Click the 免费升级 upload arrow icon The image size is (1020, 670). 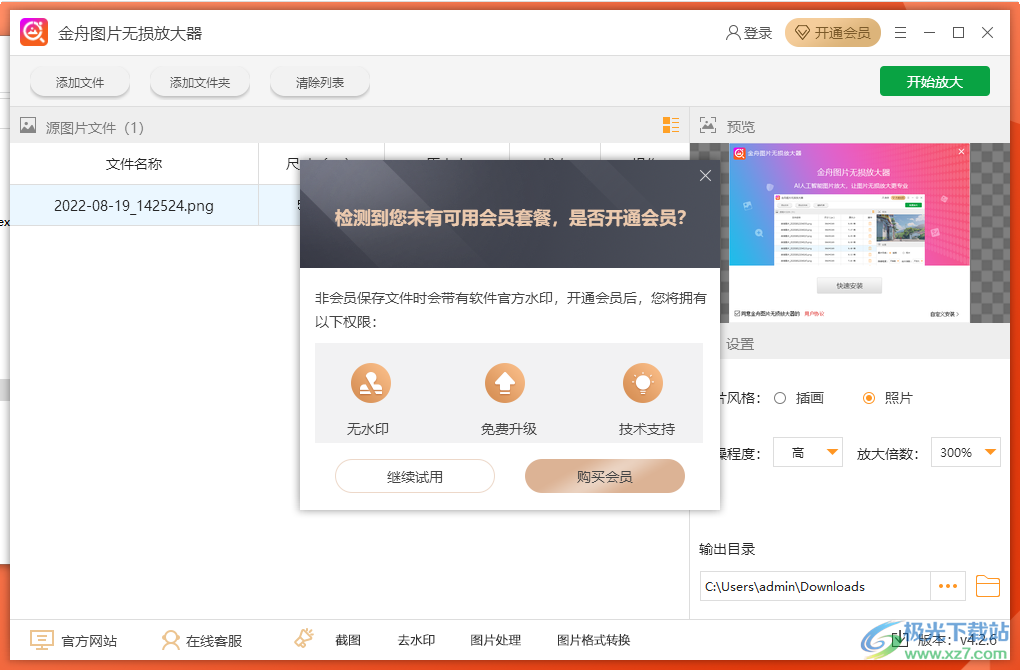505,382
